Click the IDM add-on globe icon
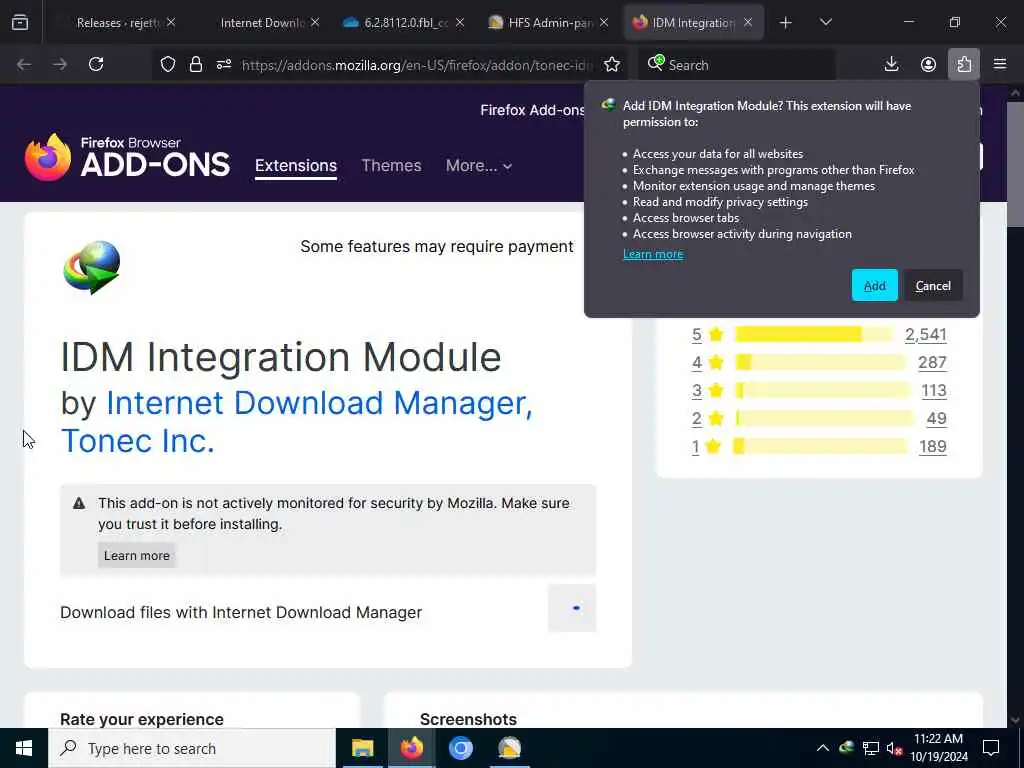Image resolution: width=1024 pixels, height=768 pixels. pos(92,267)
